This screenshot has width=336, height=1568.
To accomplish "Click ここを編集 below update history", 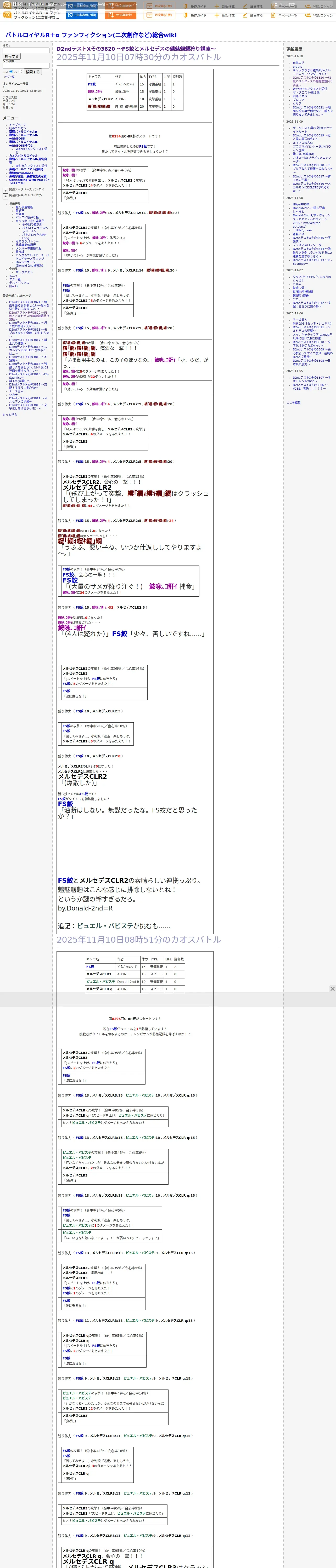I will tap(293, 402).
